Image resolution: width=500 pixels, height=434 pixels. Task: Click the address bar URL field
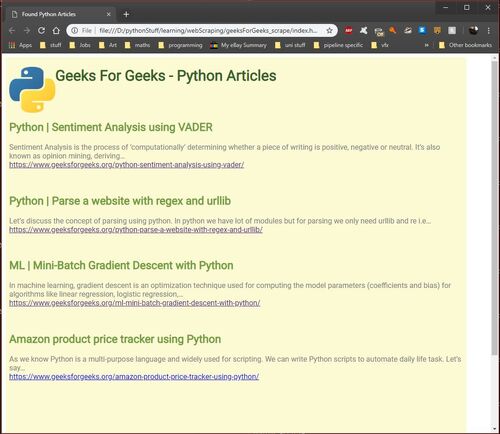[x=208, y=30]
